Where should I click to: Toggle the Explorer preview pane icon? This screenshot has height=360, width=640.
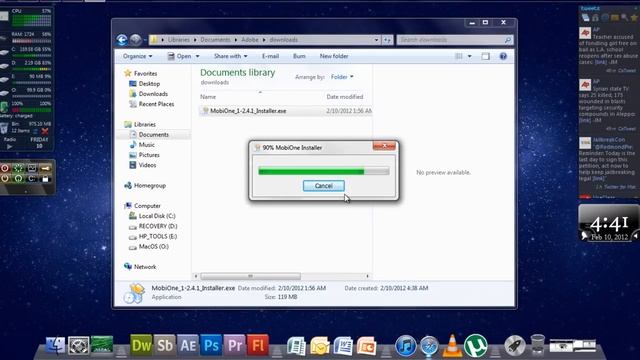(x=485, y=56)
